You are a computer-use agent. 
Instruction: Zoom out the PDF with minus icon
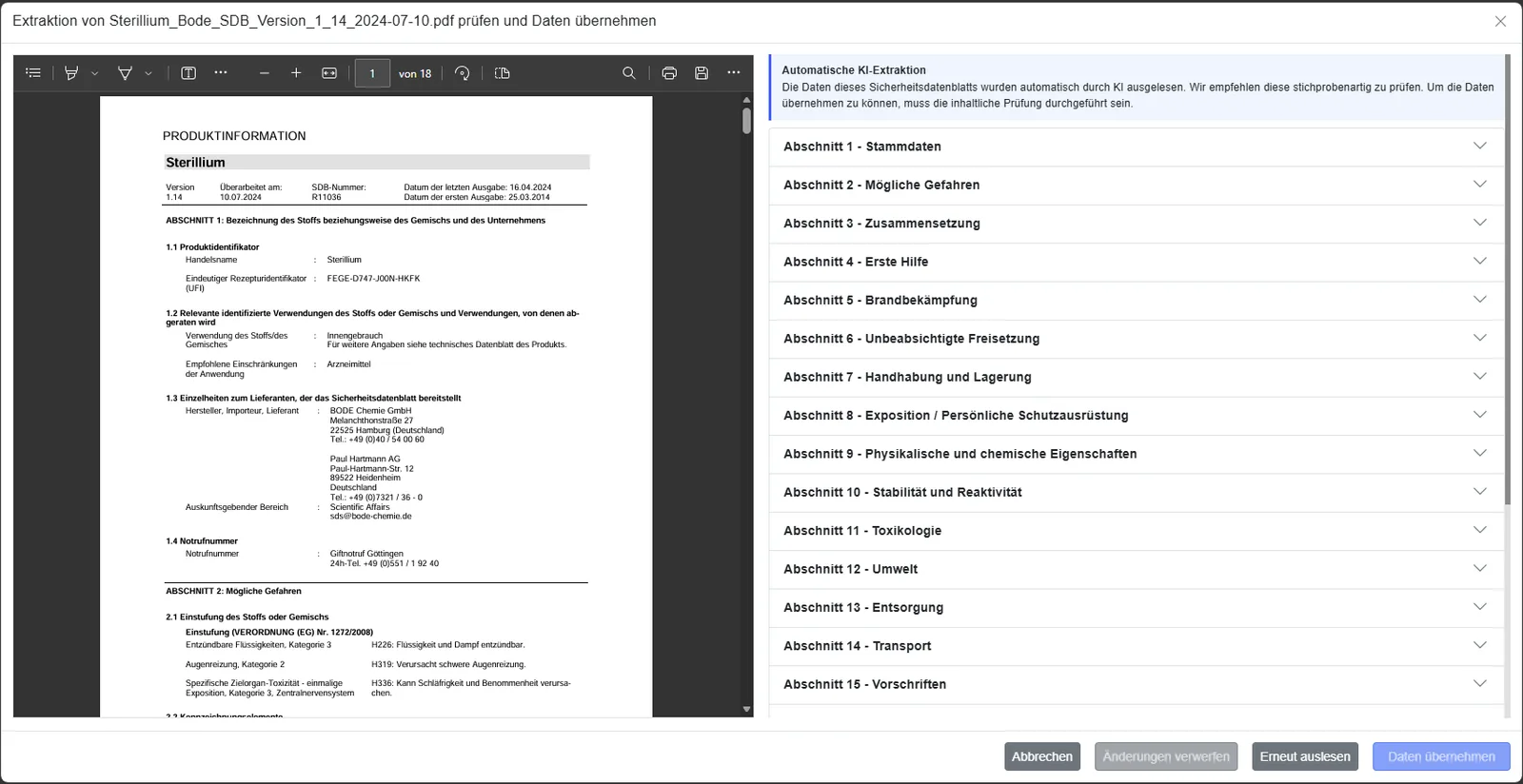point(265,73)
